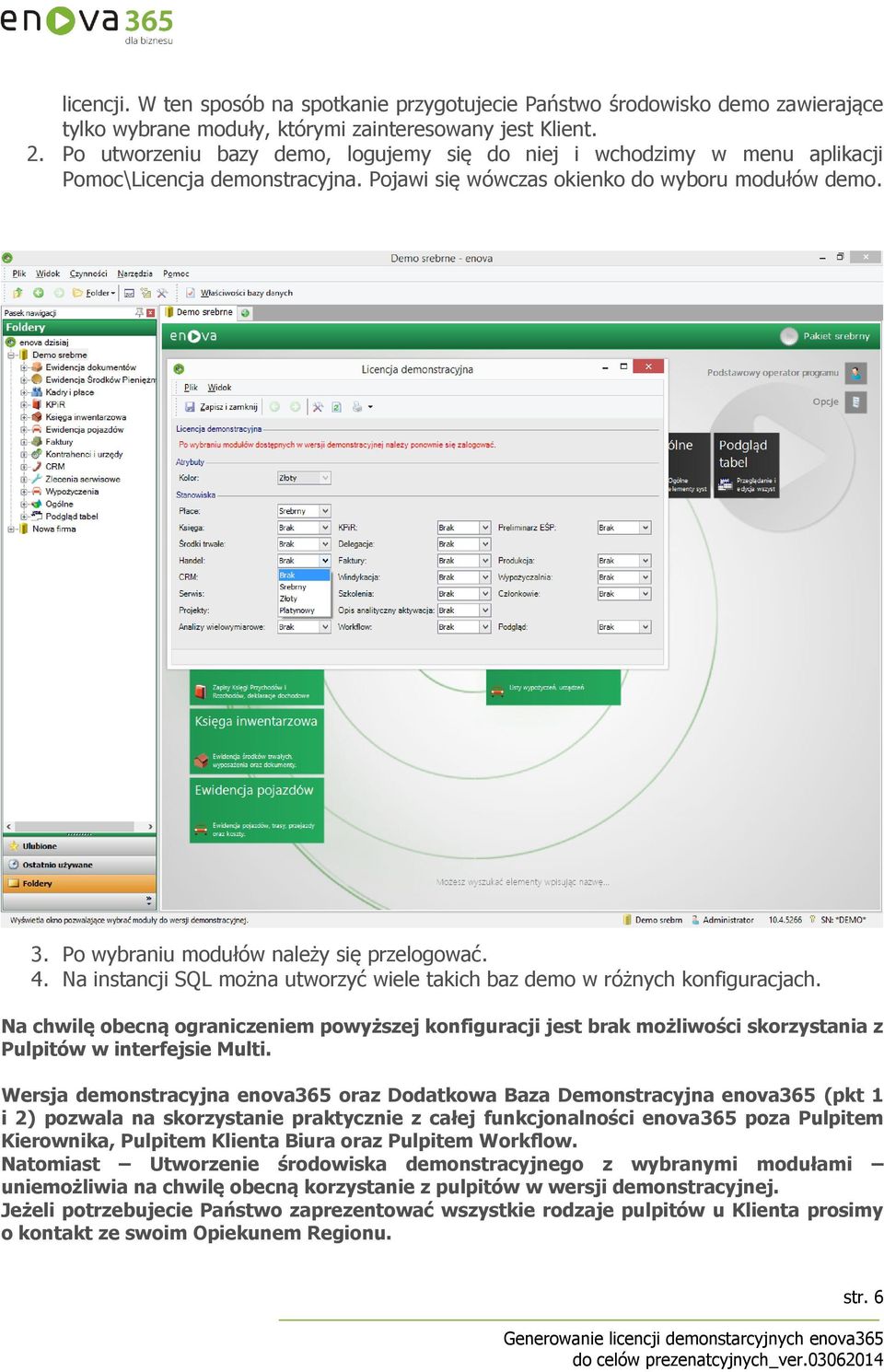
Task: Click the Administrator entry in status bar
Action: pos(722,920)
